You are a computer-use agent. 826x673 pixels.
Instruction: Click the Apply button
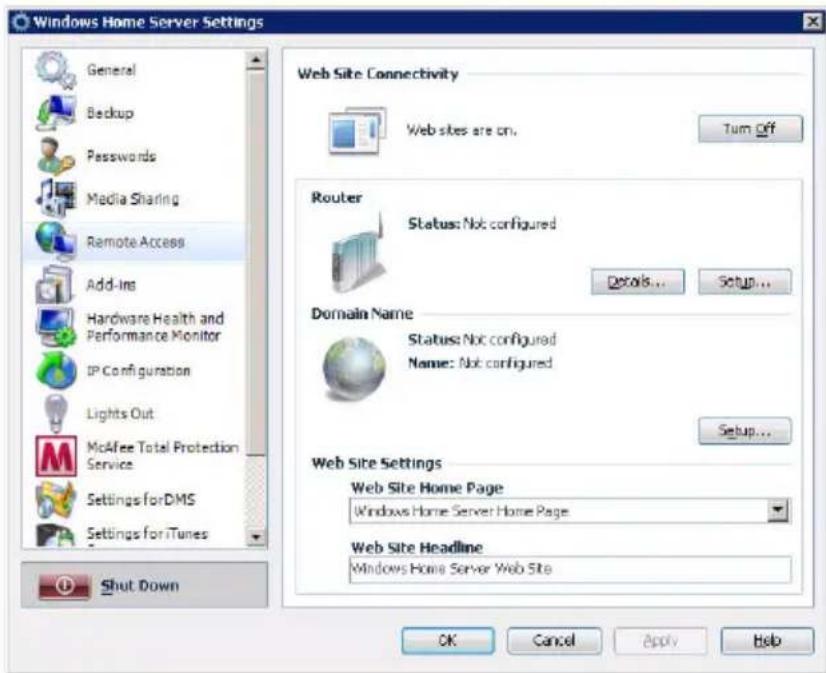[x=660, y=640]
